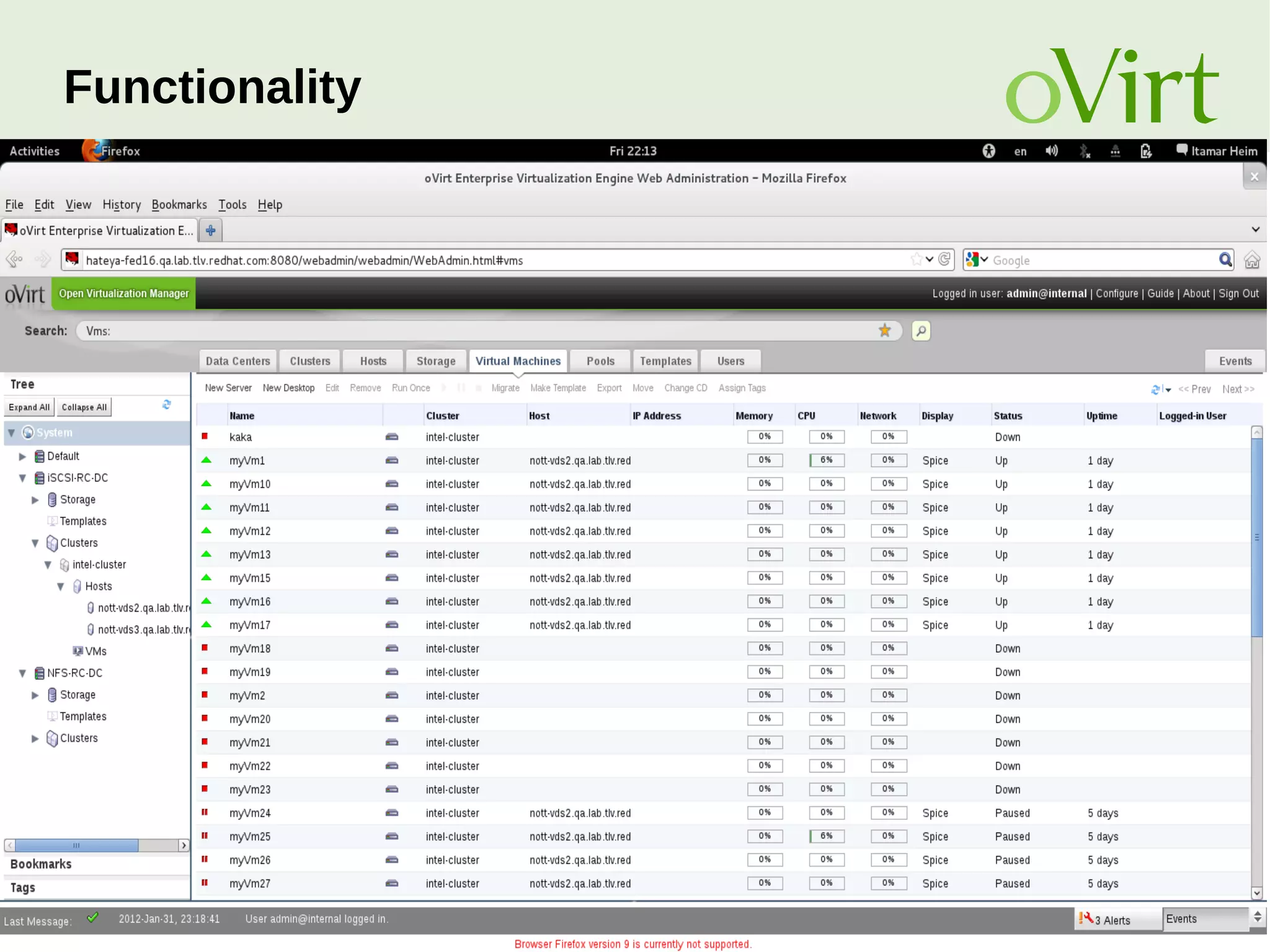Switch to the Pools tab

(x=600, y=361)
